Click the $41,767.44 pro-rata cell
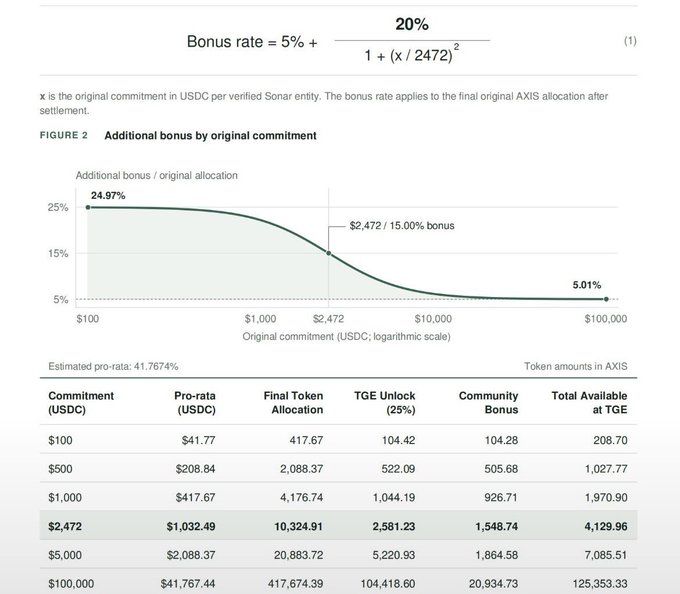Screen dimensions: 680x594 click(188, 584)
